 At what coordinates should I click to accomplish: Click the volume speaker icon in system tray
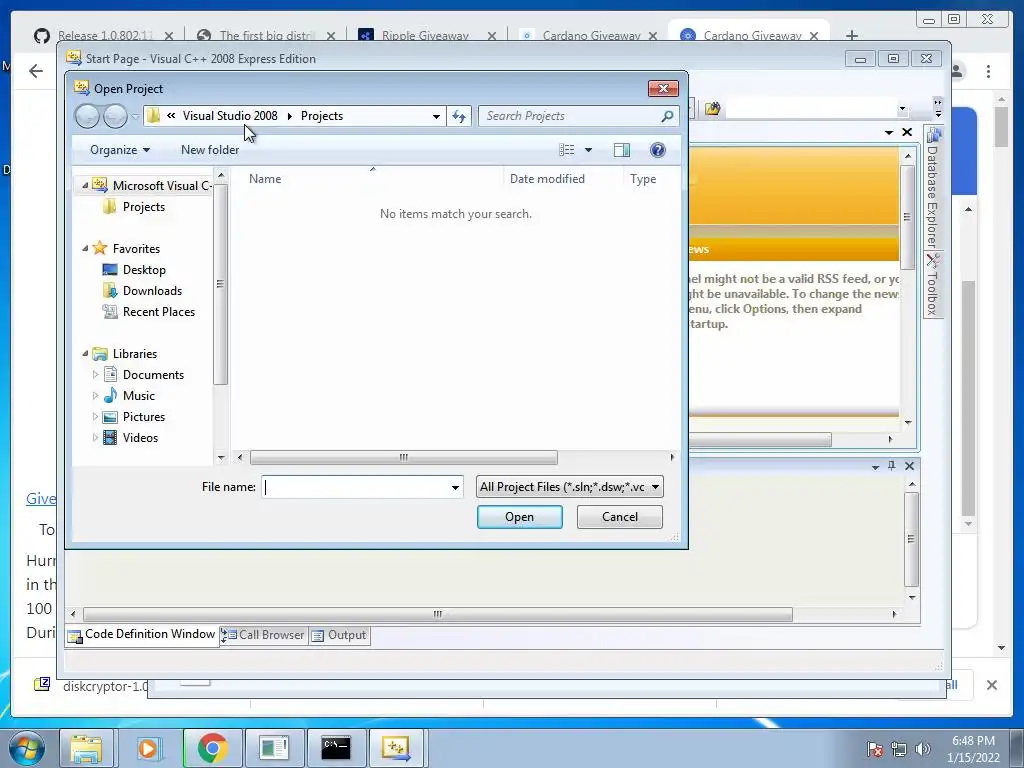coord(922,749)
